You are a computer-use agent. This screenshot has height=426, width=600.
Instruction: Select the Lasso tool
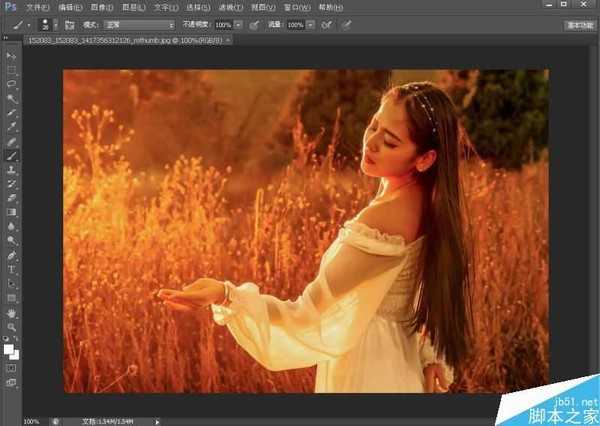tap(12, 84)
